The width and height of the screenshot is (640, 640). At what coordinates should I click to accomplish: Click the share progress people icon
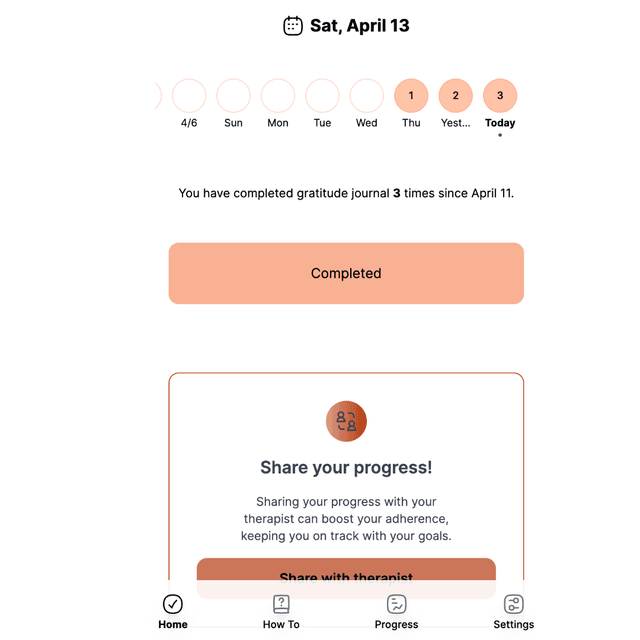point(346,421)
